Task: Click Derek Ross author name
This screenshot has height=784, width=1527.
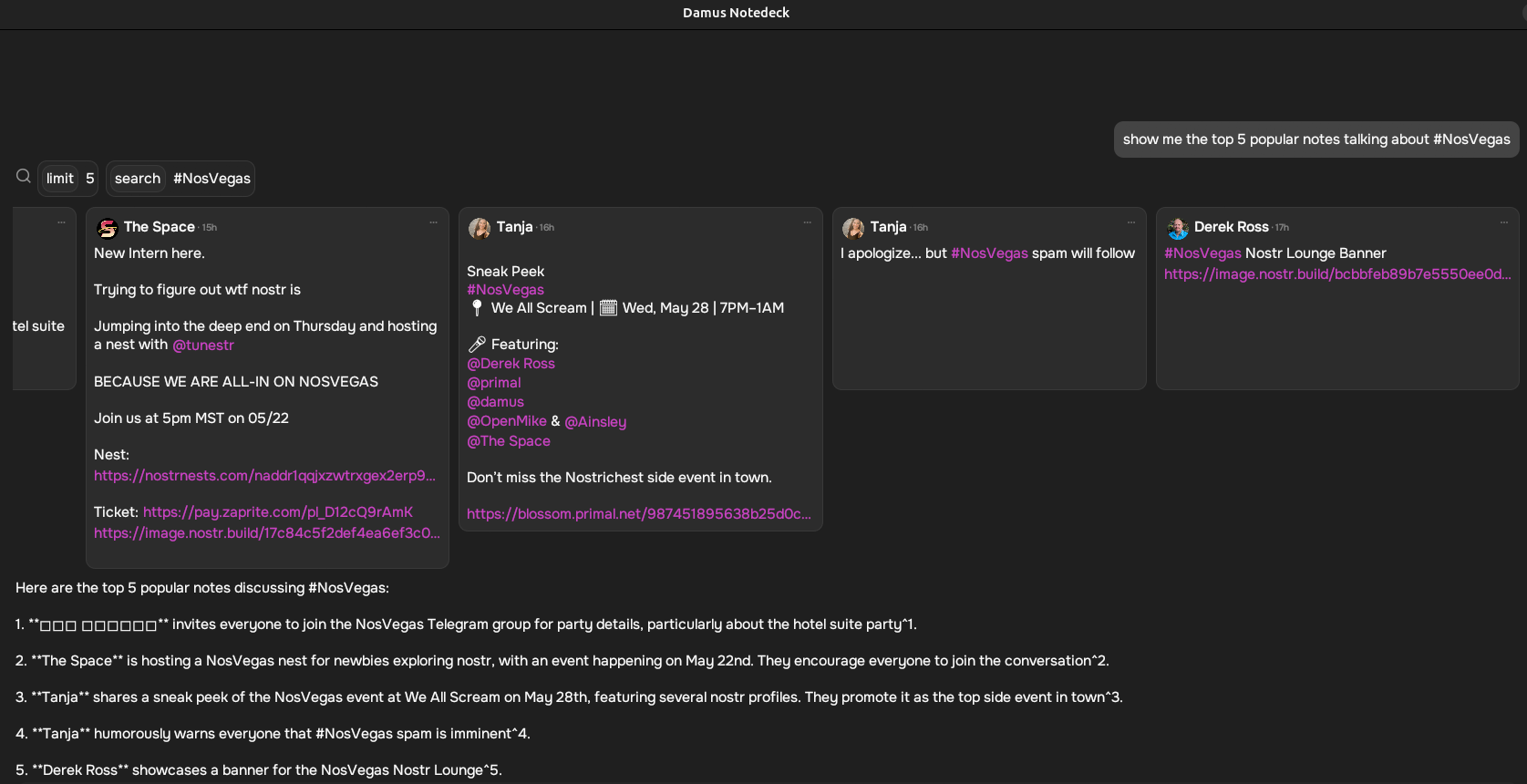Action: (1232, 227)
